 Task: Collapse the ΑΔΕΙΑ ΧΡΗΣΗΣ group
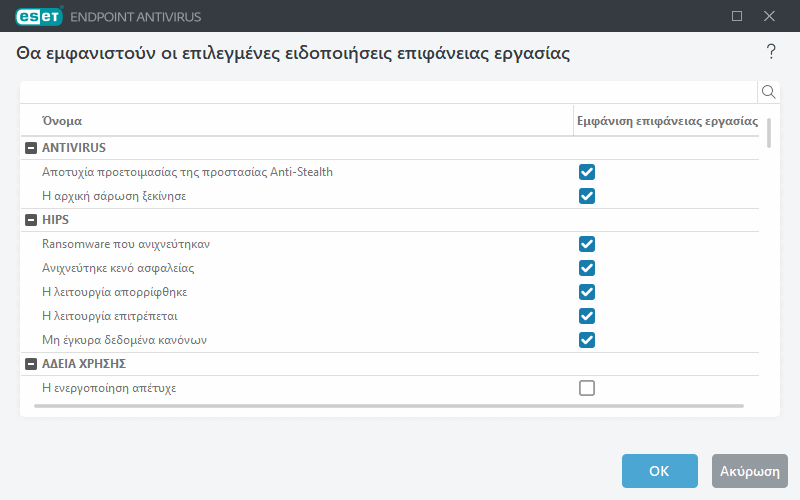31,364
